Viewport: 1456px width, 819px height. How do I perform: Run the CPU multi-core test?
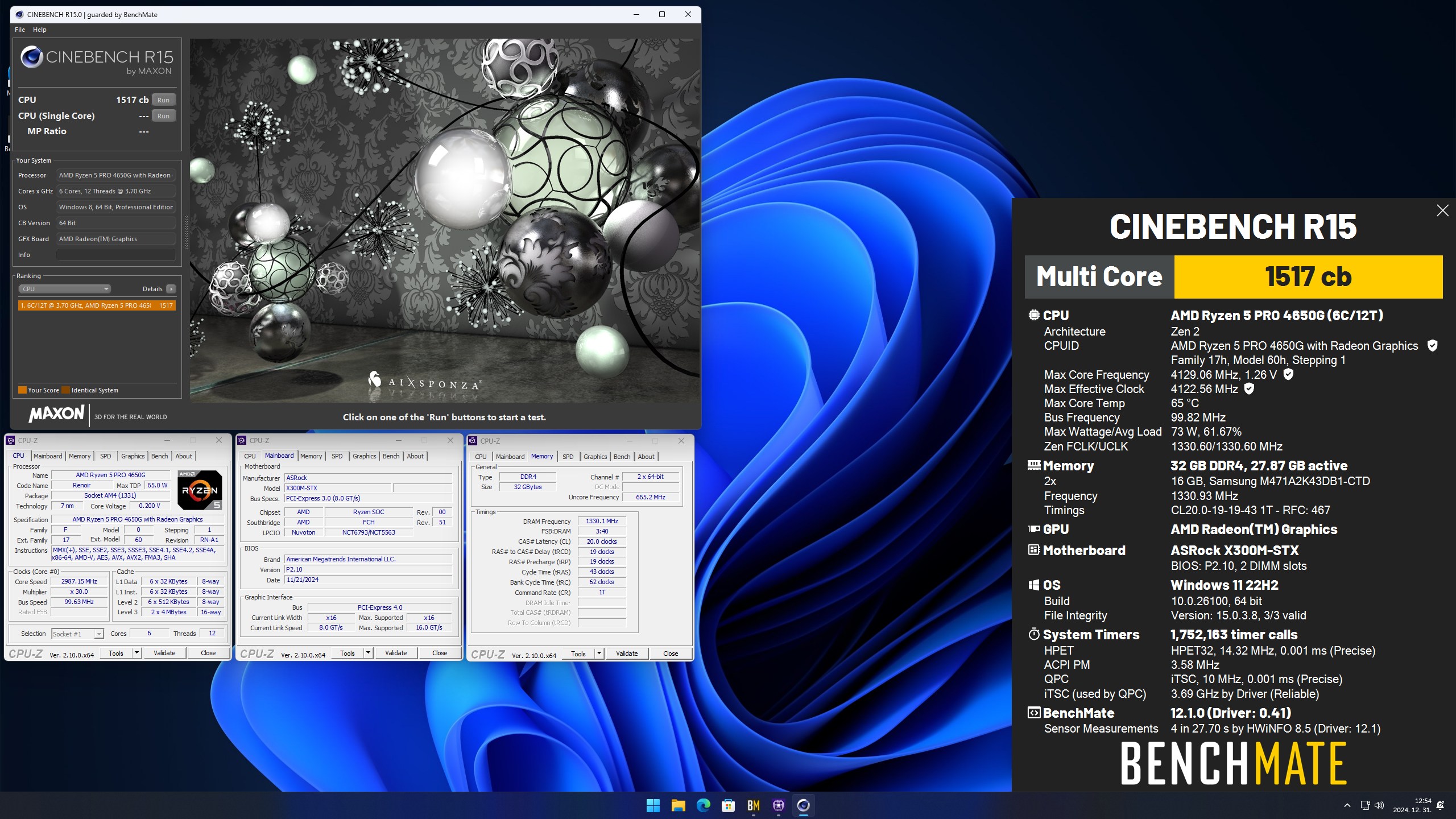(164, 100)
